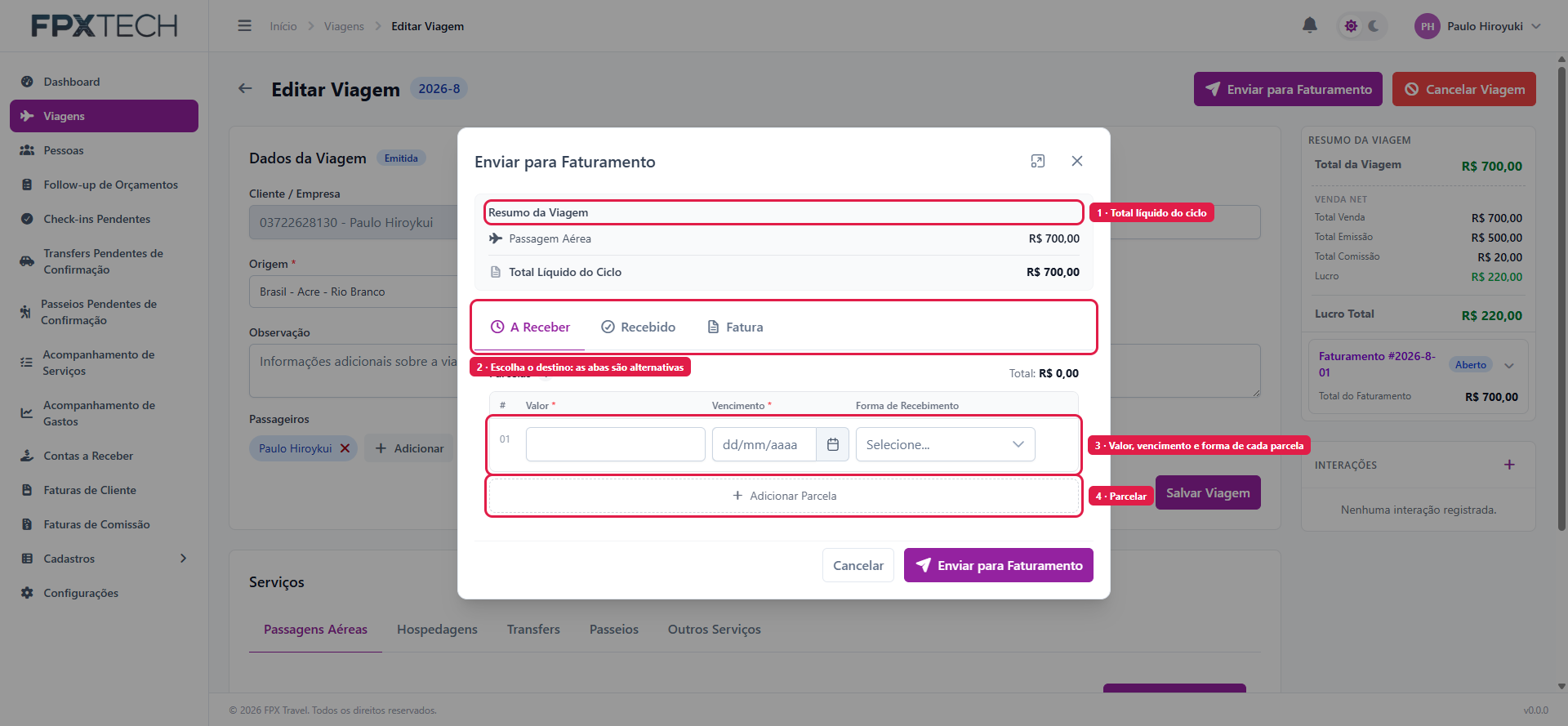Toggle the sidebar hamburger menu
The image size is (1568, 726).
pyautogui.click(x=244, y=26)
